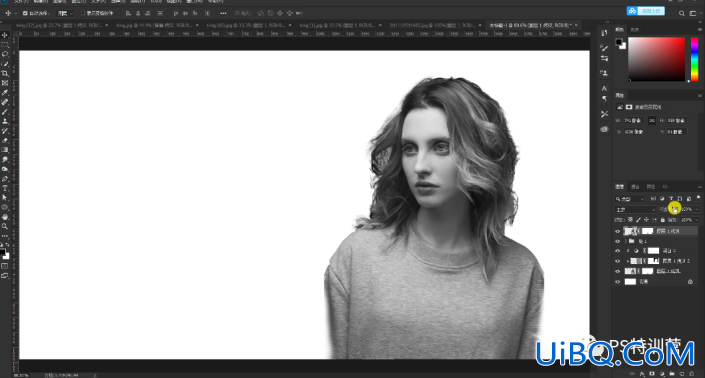Viewport: 705px width, 378px height.
Task: Select the Path Selection tool
Action: (x=5, y=198)
